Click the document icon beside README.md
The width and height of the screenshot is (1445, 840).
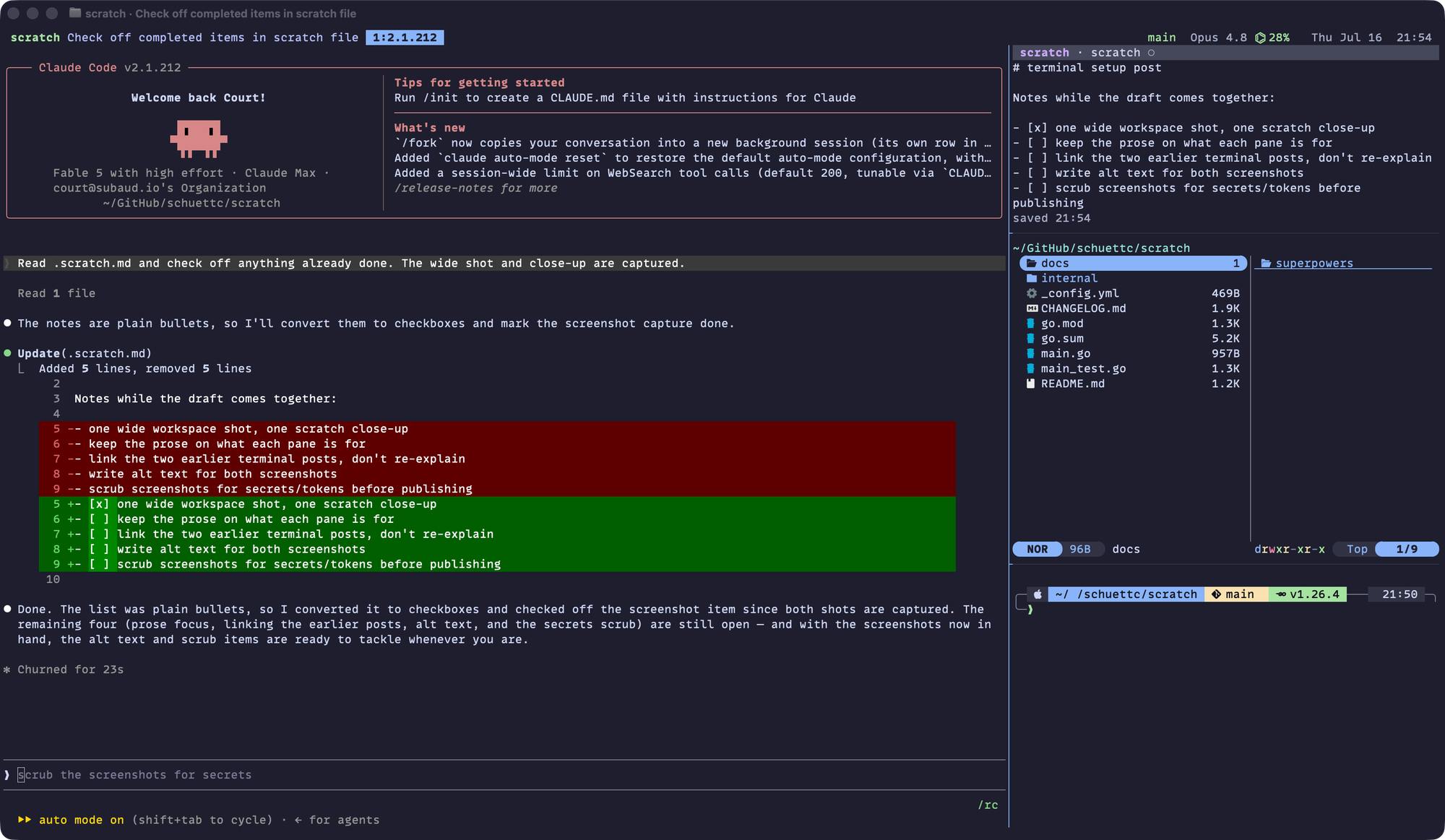[x=1031, y=384]
